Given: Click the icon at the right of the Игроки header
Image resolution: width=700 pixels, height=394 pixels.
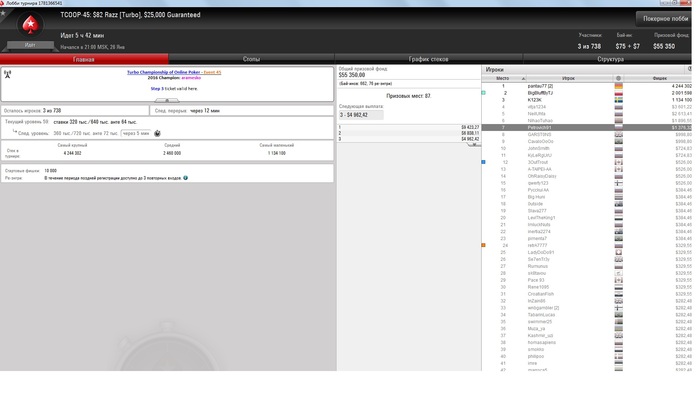Looking at the screenshot, I should (x=689, y=69).
